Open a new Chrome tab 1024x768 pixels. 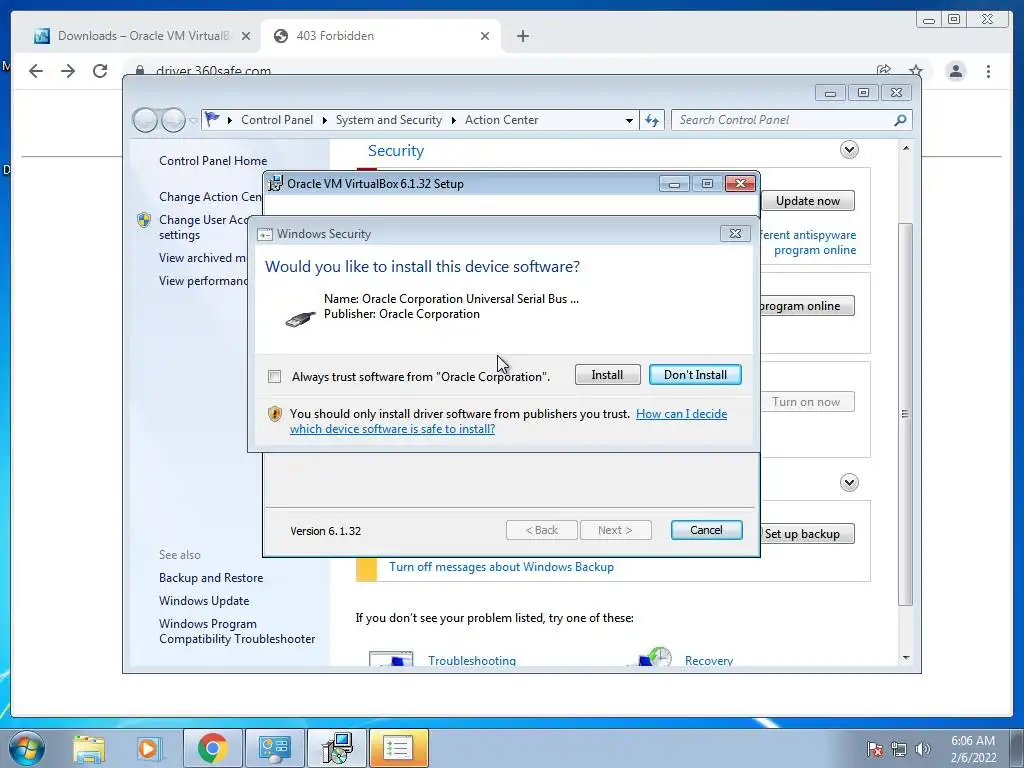pyautogui.click(x=522, y=36)
